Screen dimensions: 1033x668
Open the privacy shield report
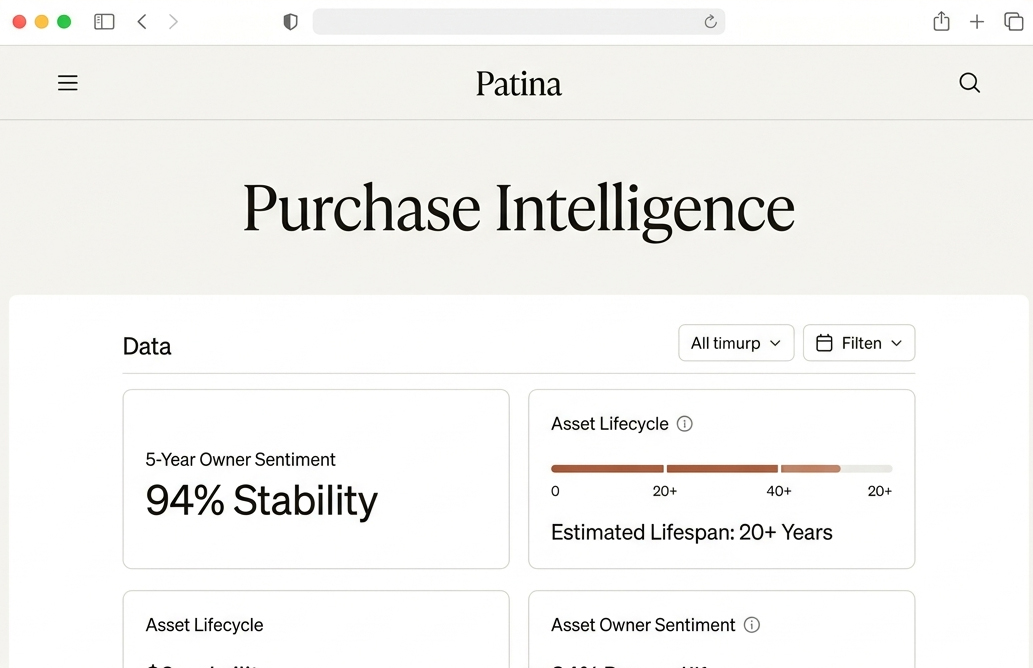coord(291,22)
